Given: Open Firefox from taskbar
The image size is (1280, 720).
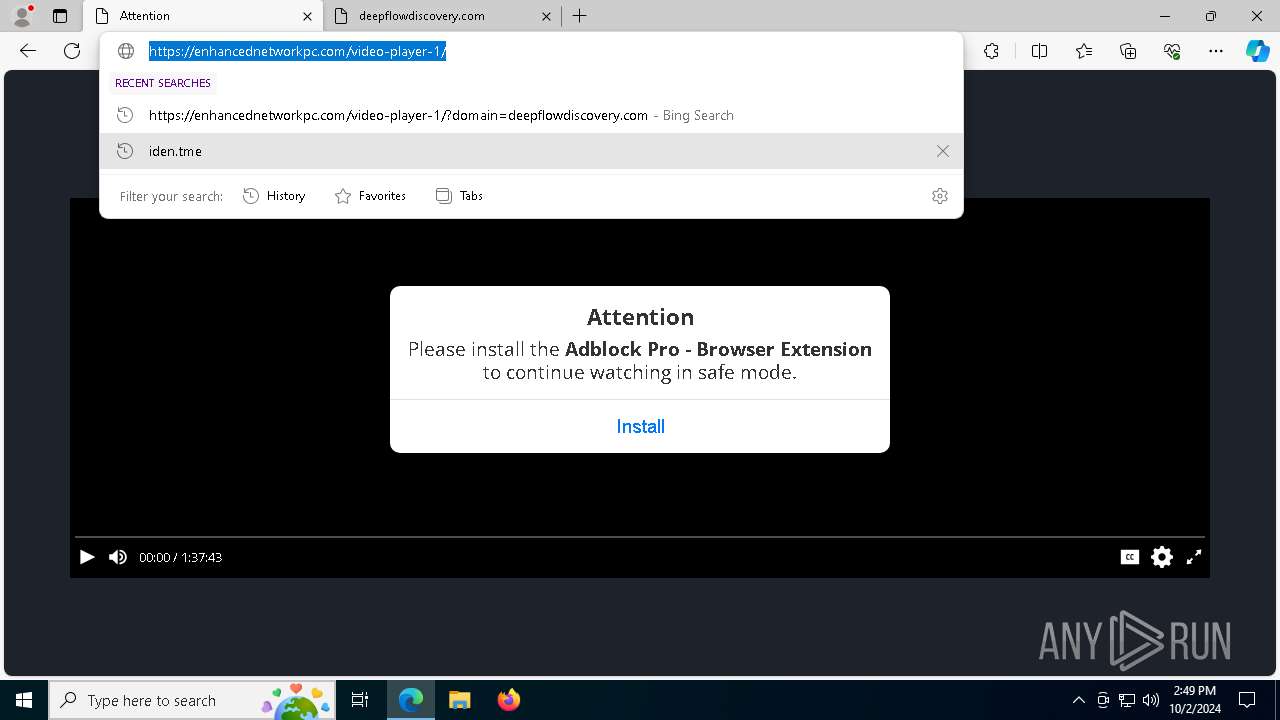Looking at the screenshot, I should click(x=508, y=700).
